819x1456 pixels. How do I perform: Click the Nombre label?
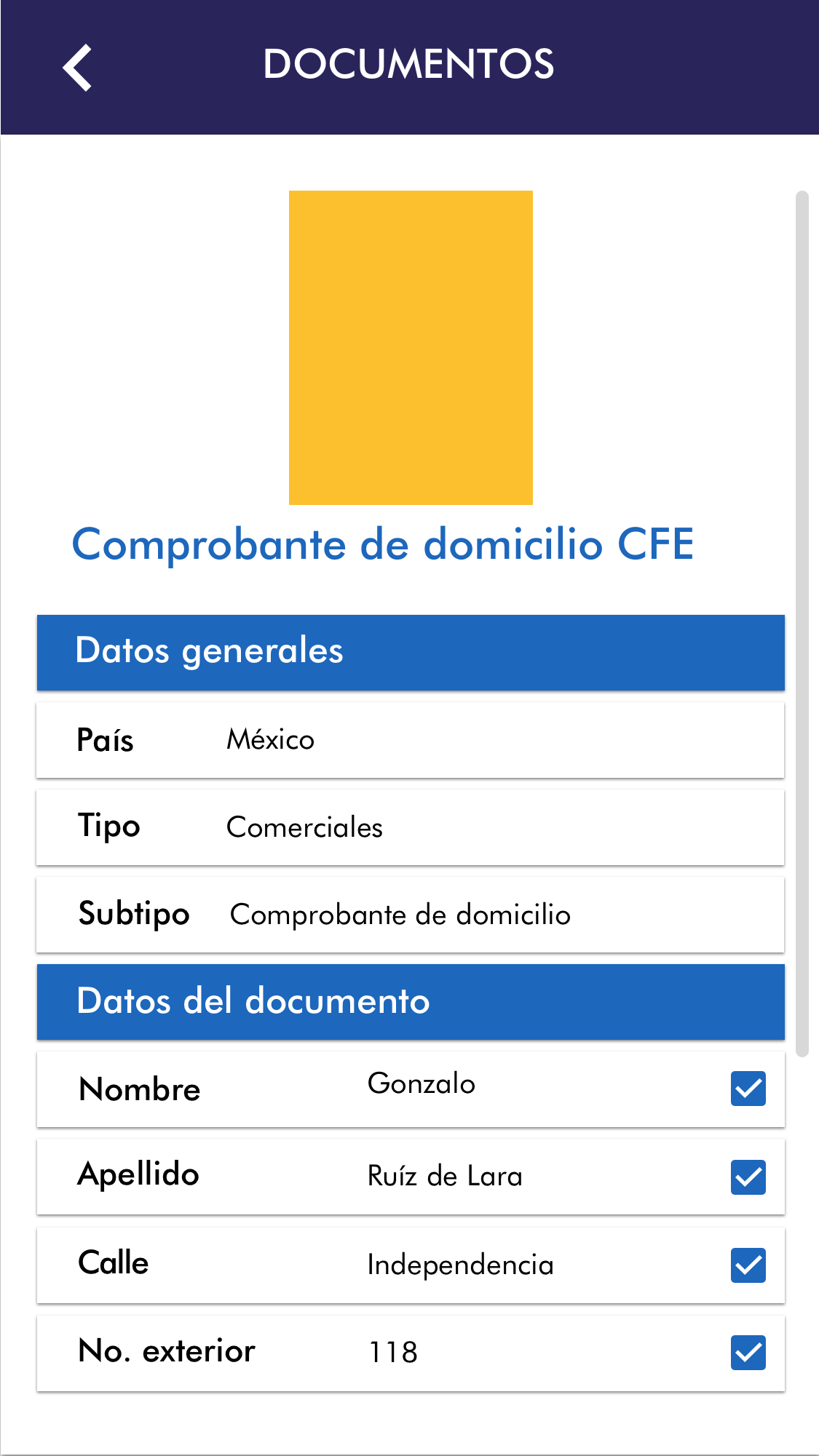139,1089
